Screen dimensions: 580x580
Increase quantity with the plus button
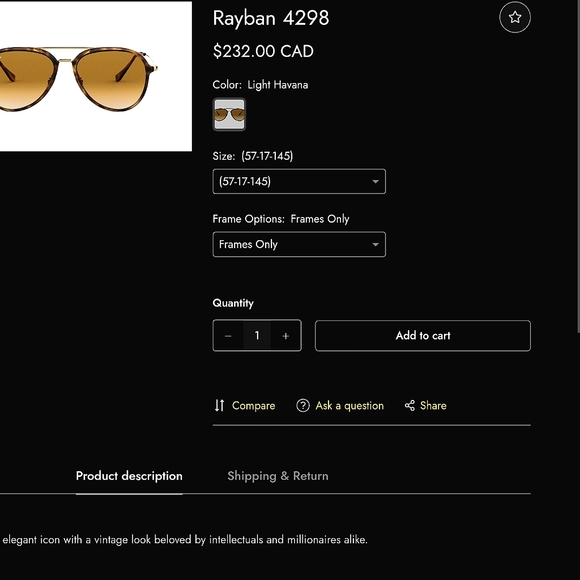tap(286, 335)
